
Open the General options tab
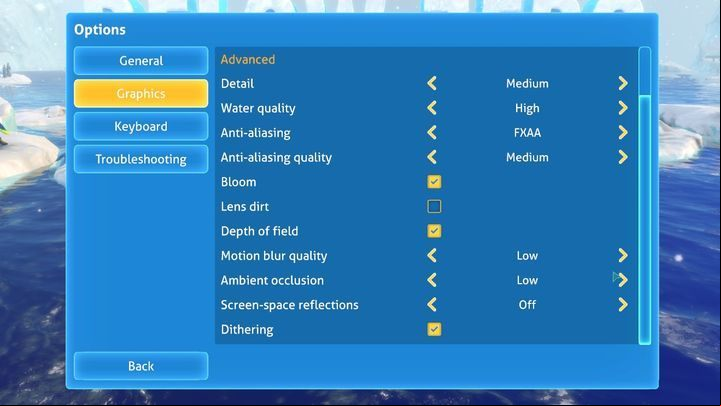point(141,61)
